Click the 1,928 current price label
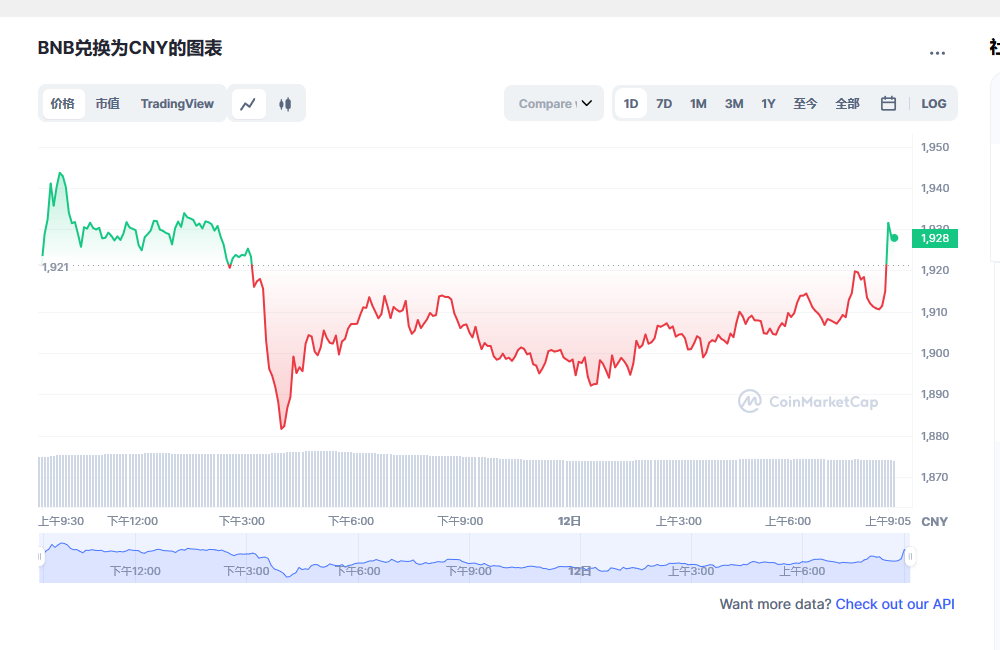Viewport: 1000px width, 650px height. pyautogui.click(x=935, y=238)
